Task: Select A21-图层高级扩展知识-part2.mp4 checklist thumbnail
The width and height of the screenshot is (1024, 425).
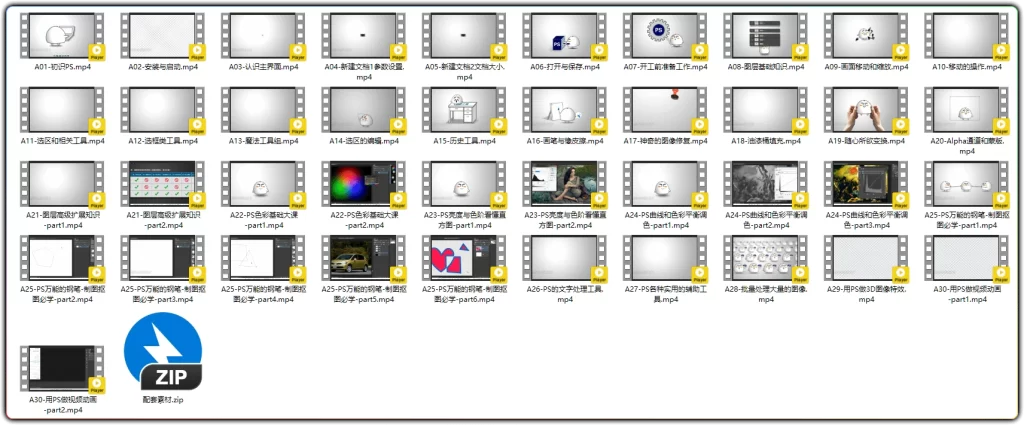Action: coord(163,185)
